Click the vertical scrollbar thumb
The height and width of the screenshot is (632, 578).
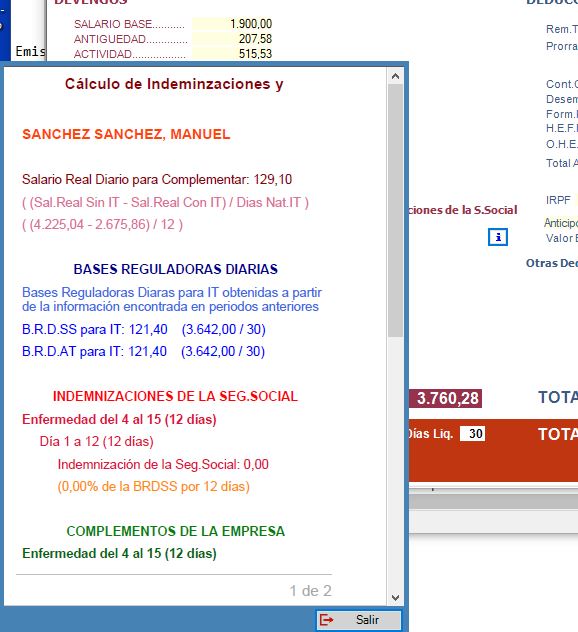click(395, 210)
